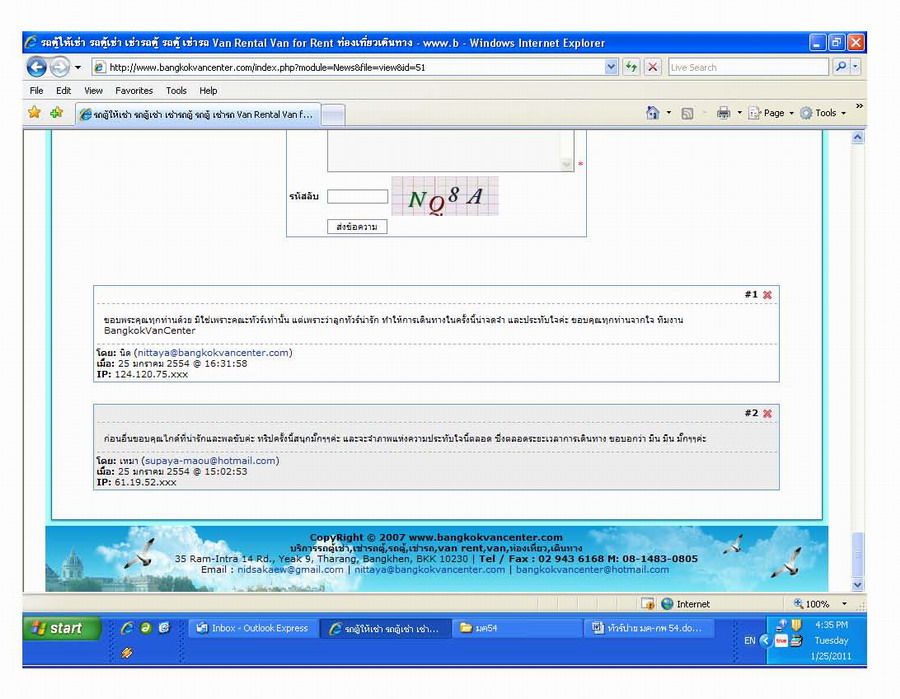The height and width of the screenshot is (699, 900).
Task: Click the page scrollbar up arrow
Action: click(858, 137)
